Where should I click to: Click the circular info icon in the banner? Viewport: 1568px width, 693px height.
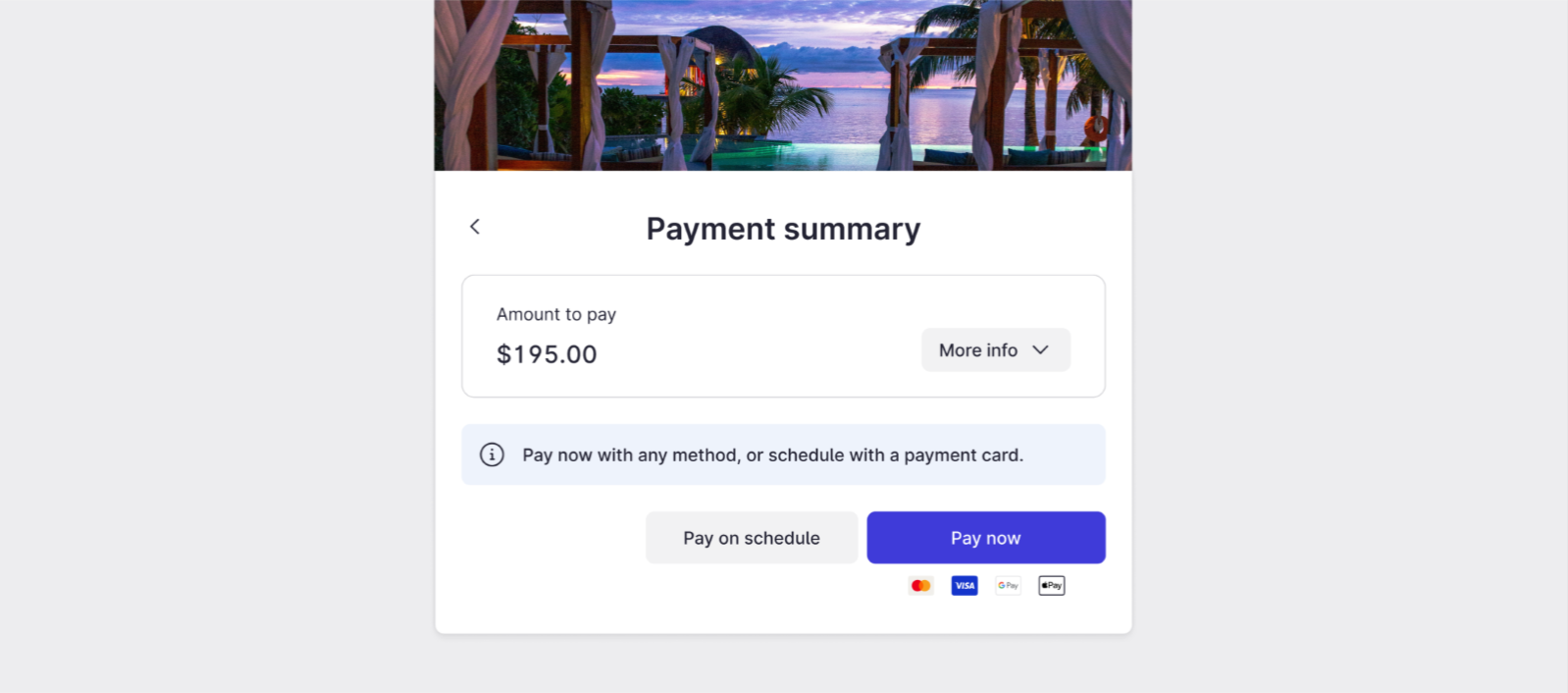point(491,454)
